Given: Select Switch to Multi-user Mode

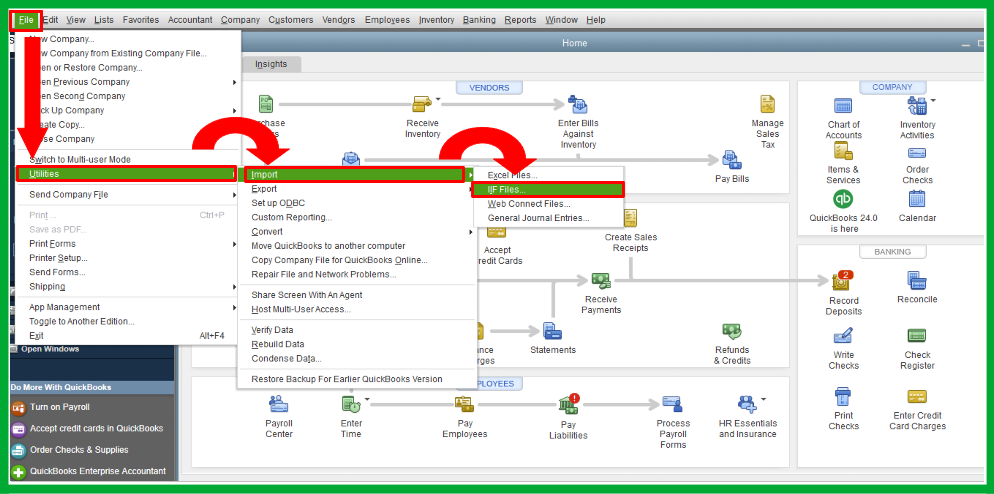Looking at the screenshot, I should pyautogui.click(x=80, y=159).
